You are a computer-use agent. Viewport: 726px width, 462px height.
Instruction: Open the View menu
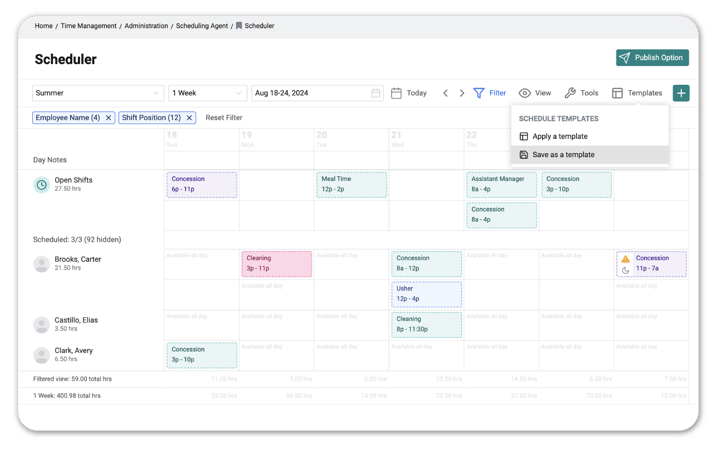click(x=543, y=93)
